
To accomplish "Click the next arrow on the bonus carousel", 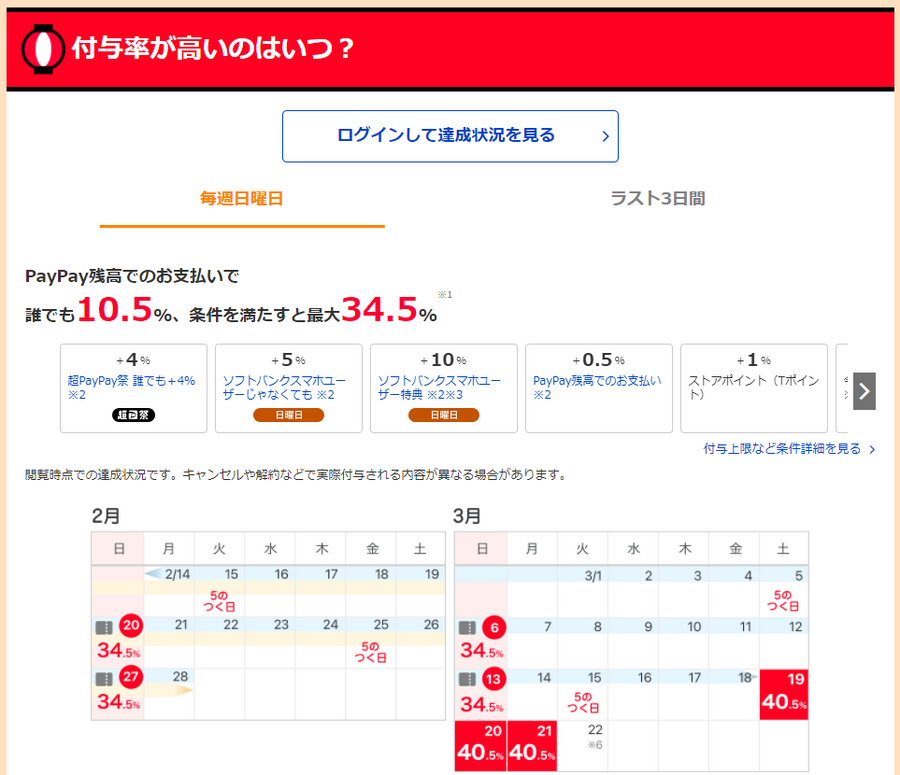I will pyautogui.click(x=864, y=391).
